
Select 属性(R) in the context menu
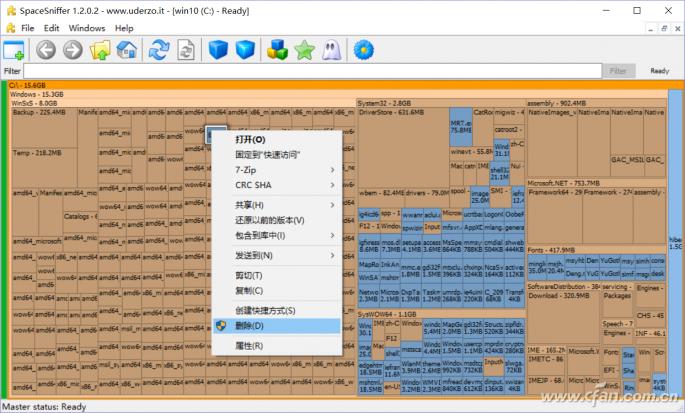[277, 346]
